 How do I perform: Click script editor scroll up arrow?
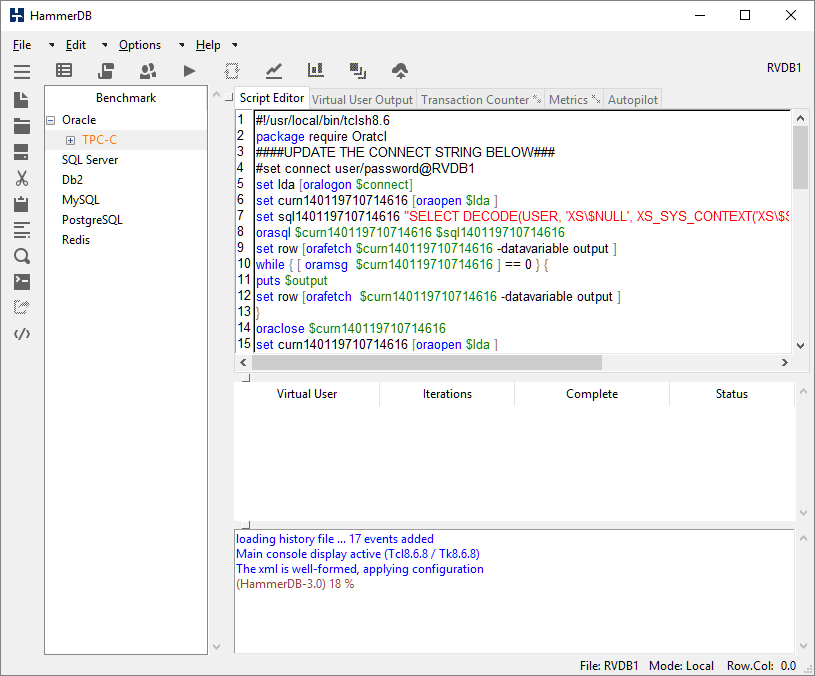[x=800, y=118]
